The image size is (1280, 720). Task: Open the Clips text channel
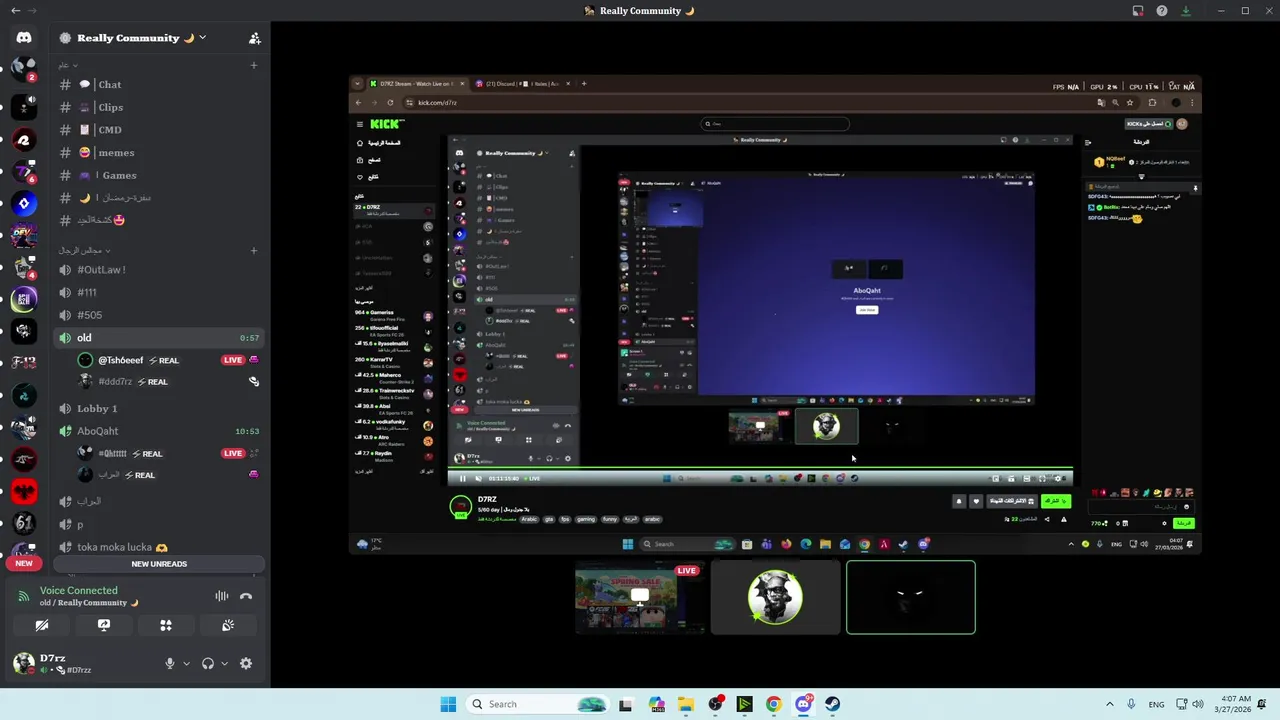click(160, 107)
